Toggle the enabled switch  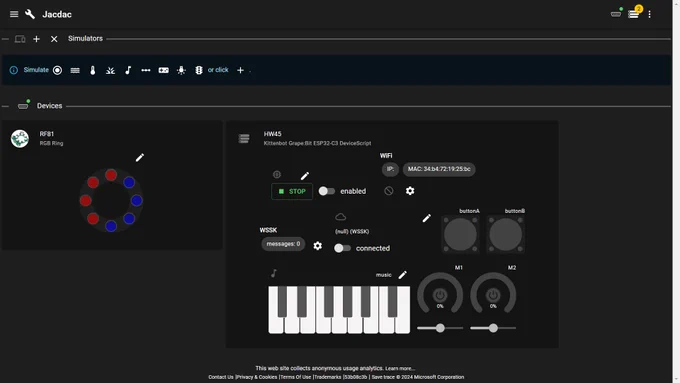click(327, 191)
